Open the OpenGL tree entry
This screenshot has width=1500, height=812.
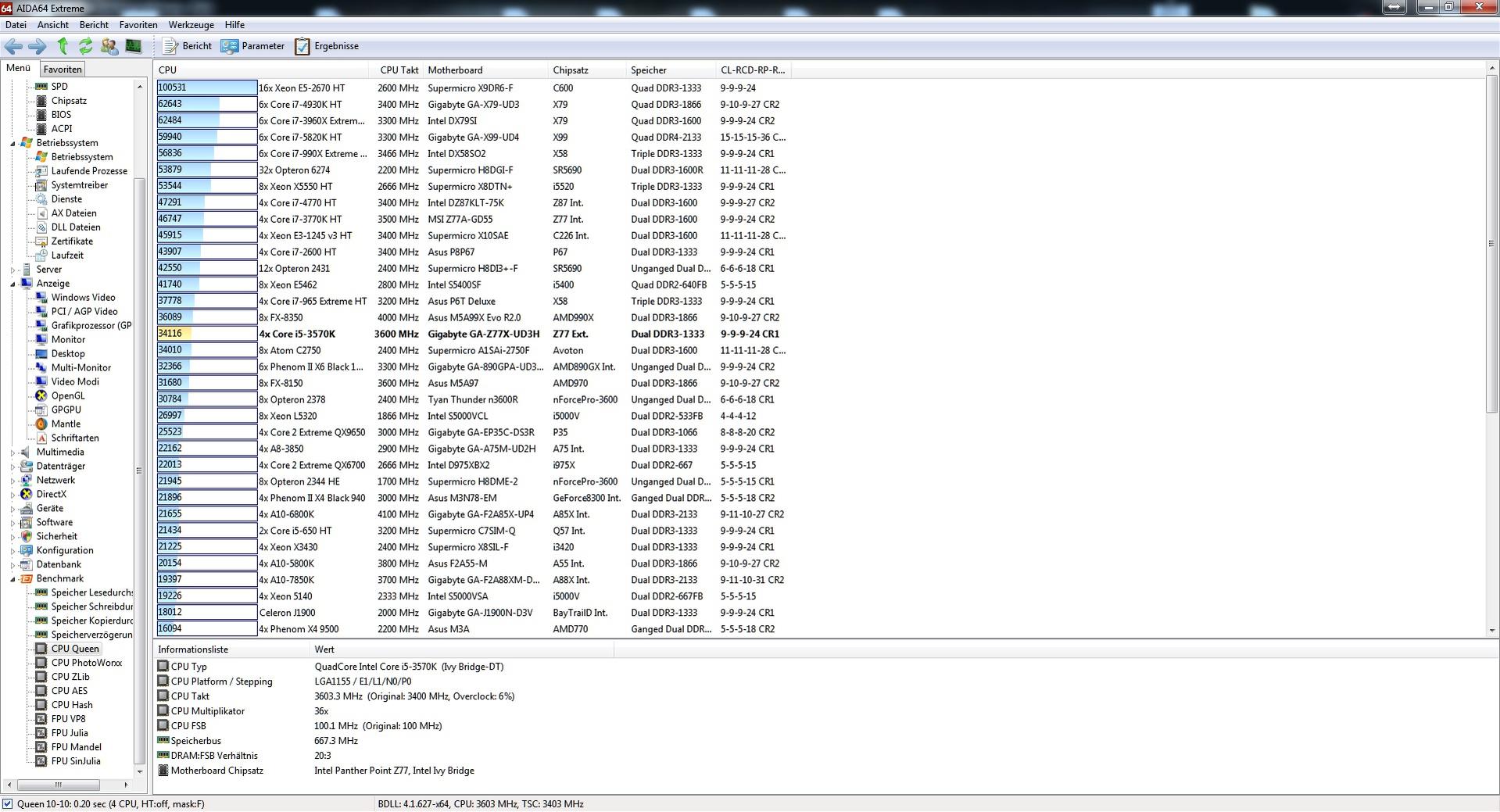68,396
